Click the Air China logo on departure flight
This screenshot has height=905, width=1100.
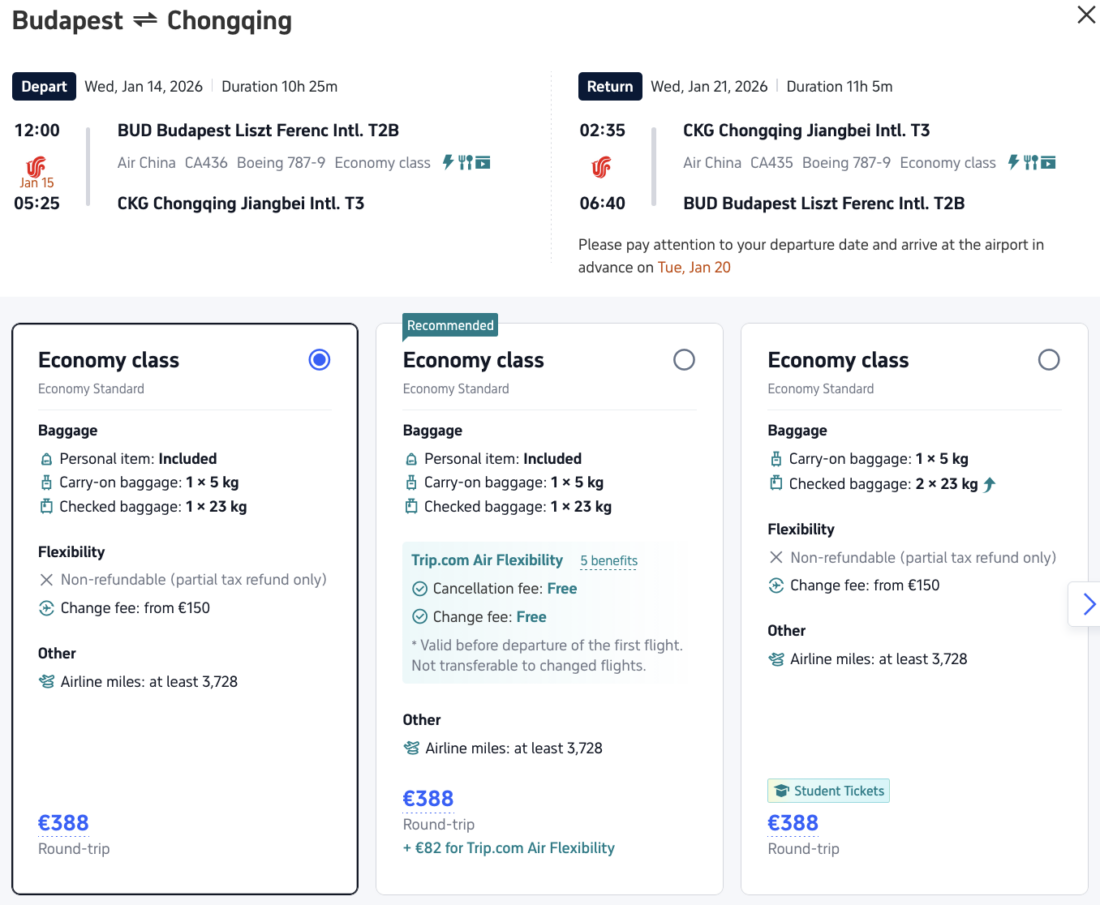pos(36,166)
